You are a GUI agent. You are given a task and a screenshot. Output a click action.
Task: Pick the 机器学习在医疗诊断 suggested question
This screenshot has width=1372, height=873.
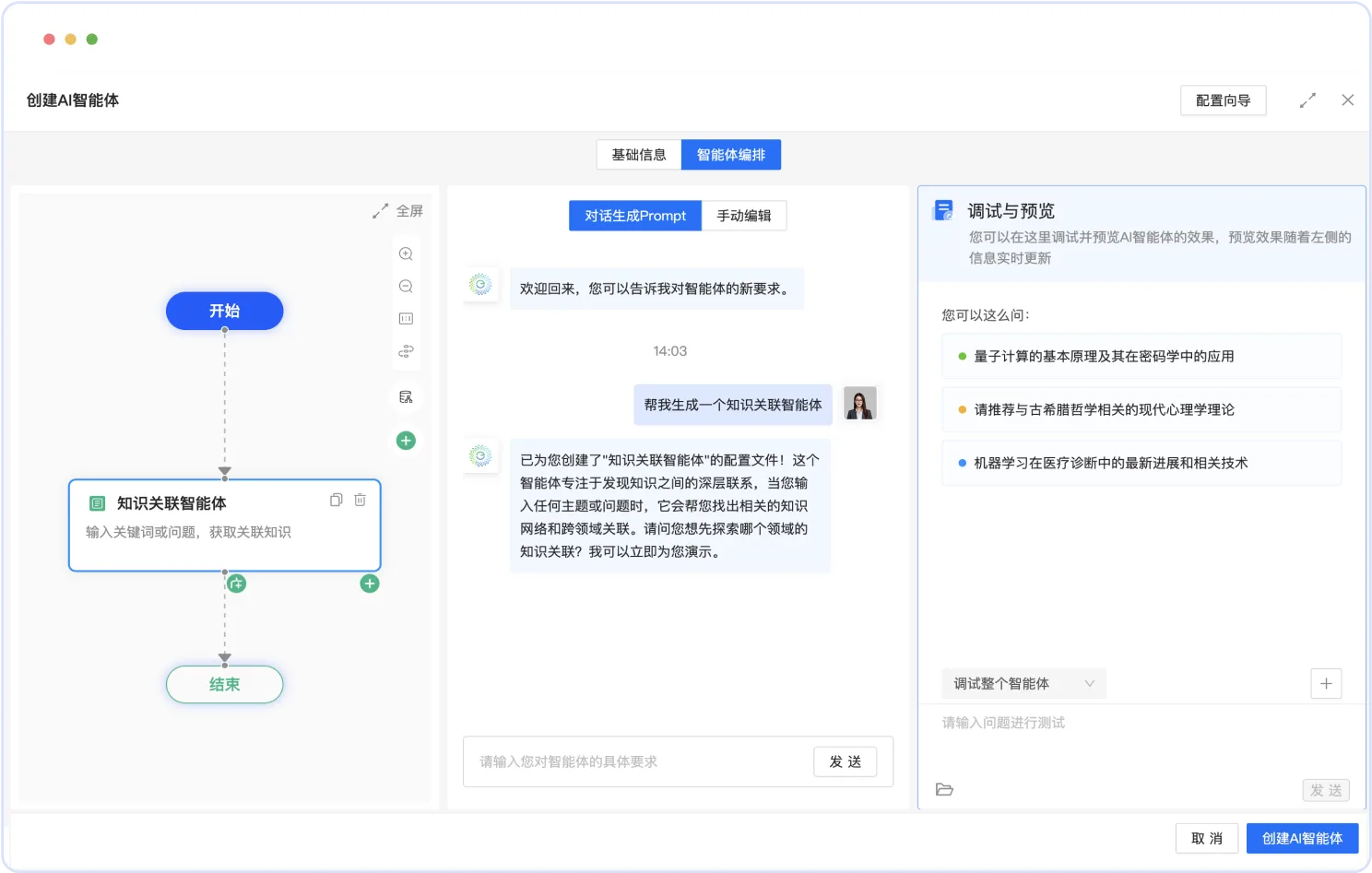pos(1141,464)
